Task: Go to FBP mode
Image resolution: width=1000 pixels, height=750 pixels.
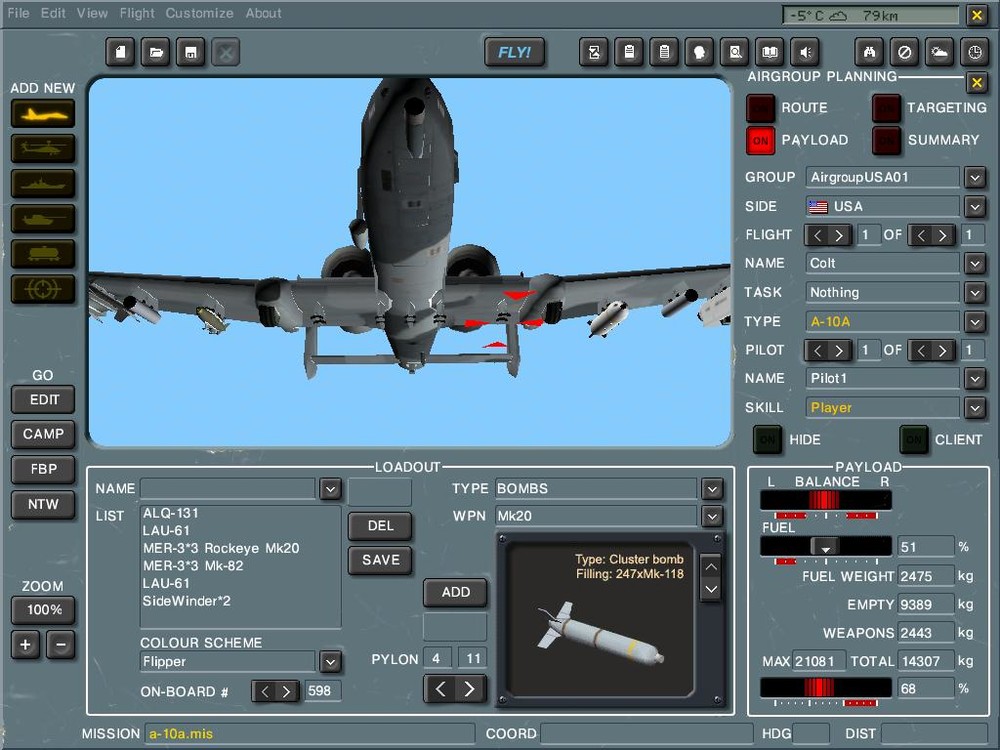Action: point(43,469)
